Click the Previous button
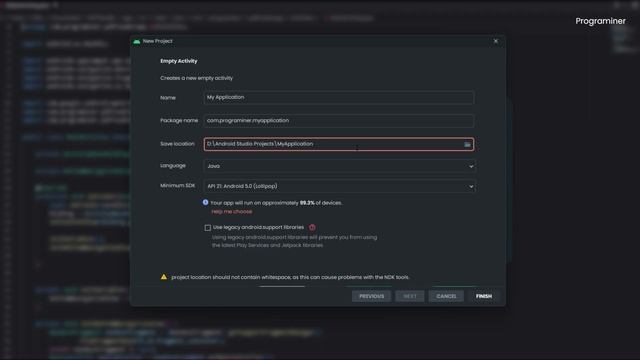Viewport: 640px width, 360px height. click(x=371, y=296)
